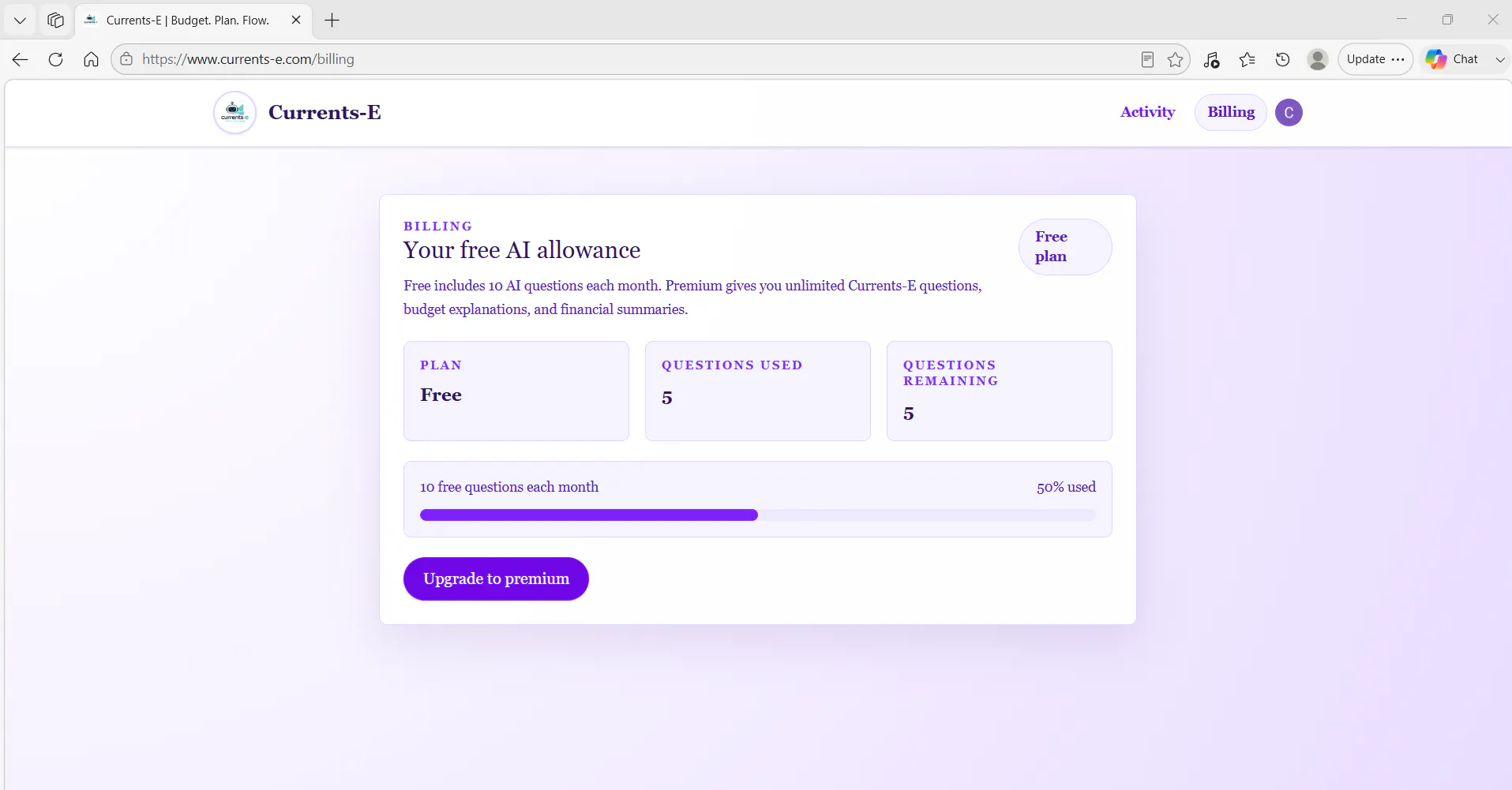Viewport: 1512px width, 790px height.
Task: Open the Activity page
Action: click(x=1147, y=112)
